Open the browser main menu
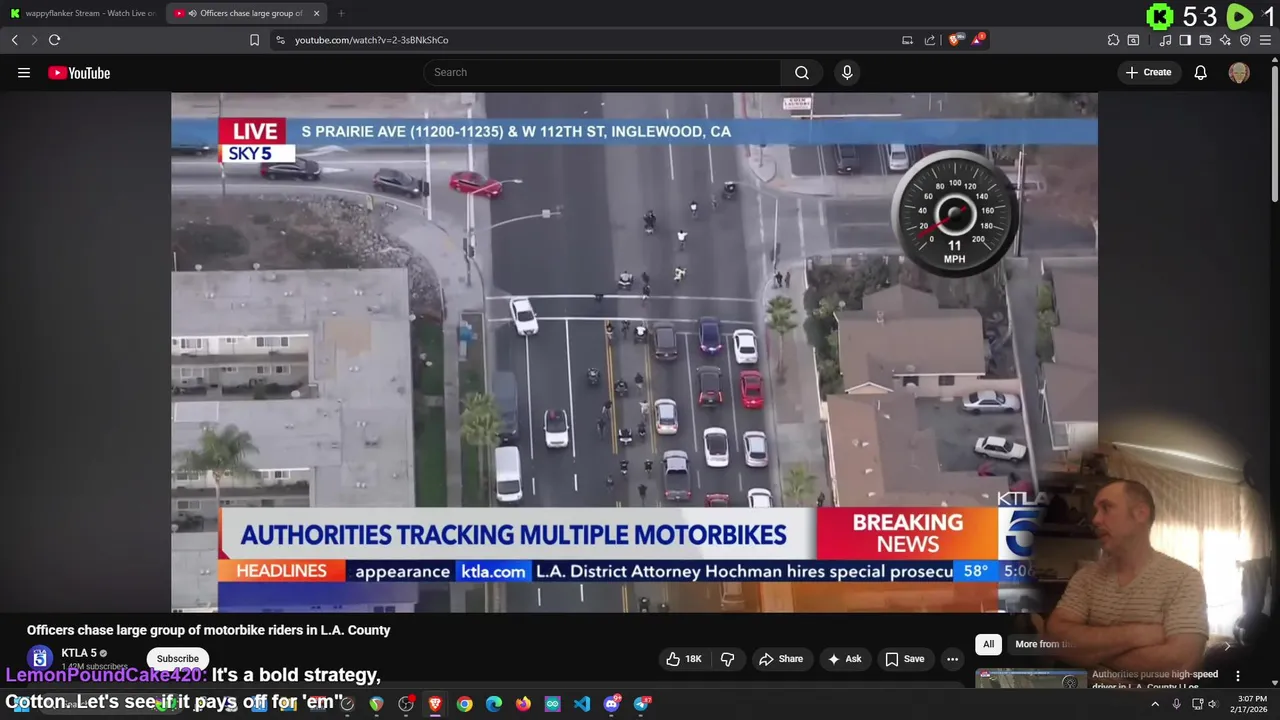The width and height of the screenshot is (1280, 720). [1266, 40]
